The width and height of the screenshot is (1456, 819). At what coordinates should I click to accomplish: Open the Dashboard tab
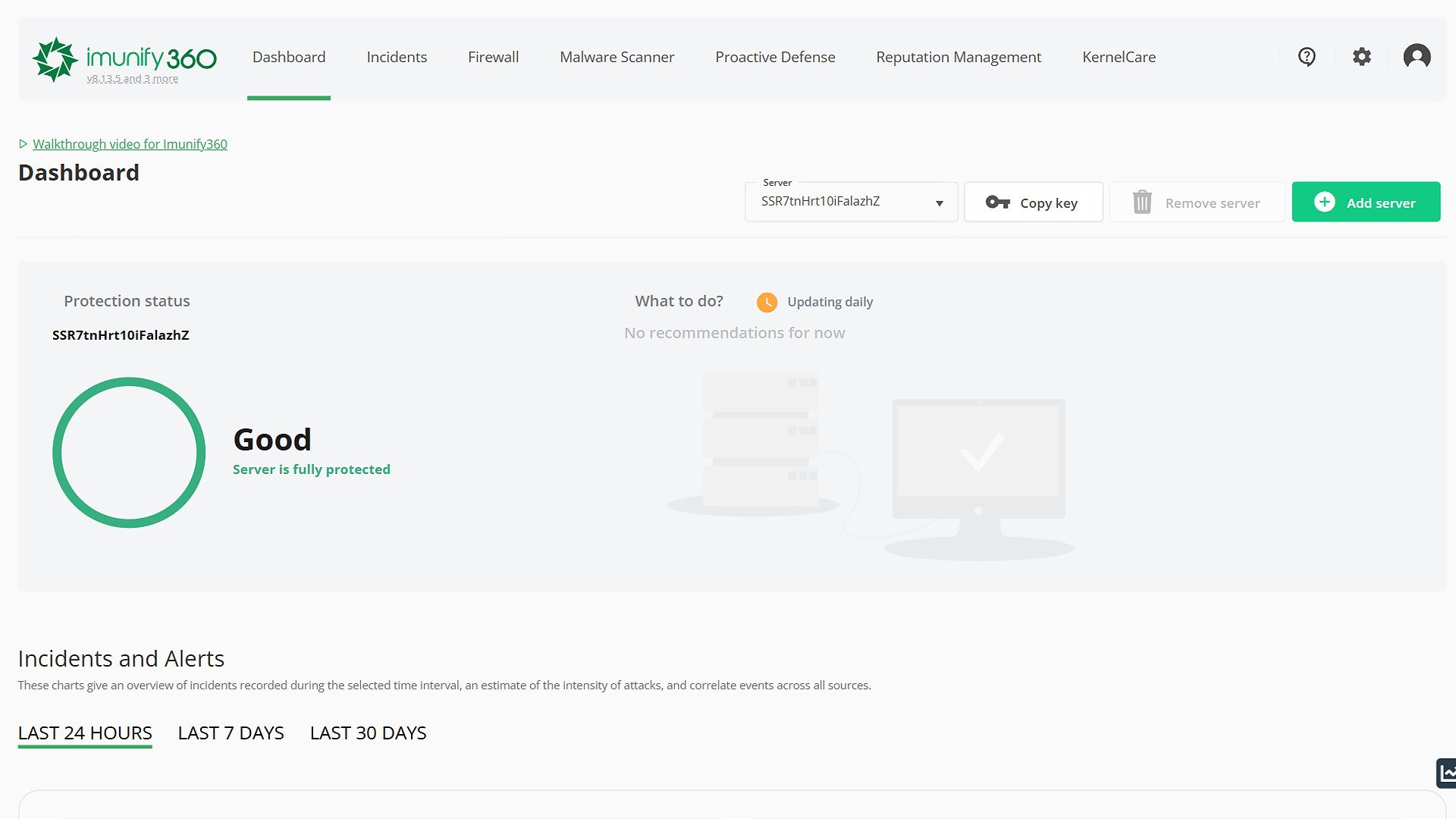coord(289,58)
